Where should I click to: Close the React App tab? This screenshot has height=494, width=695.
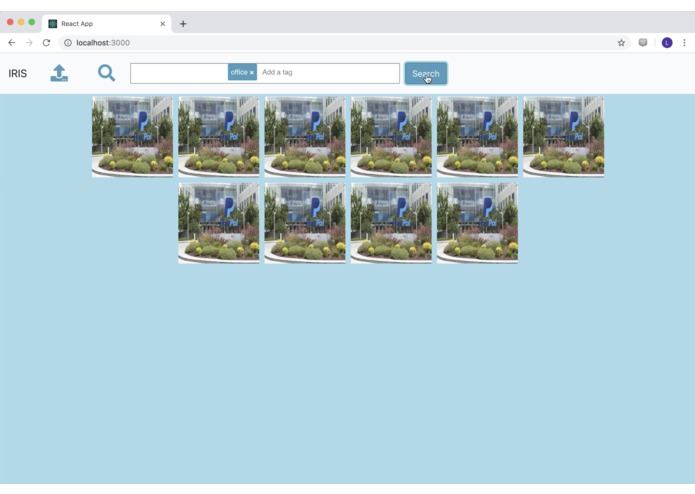click(163, 24)
